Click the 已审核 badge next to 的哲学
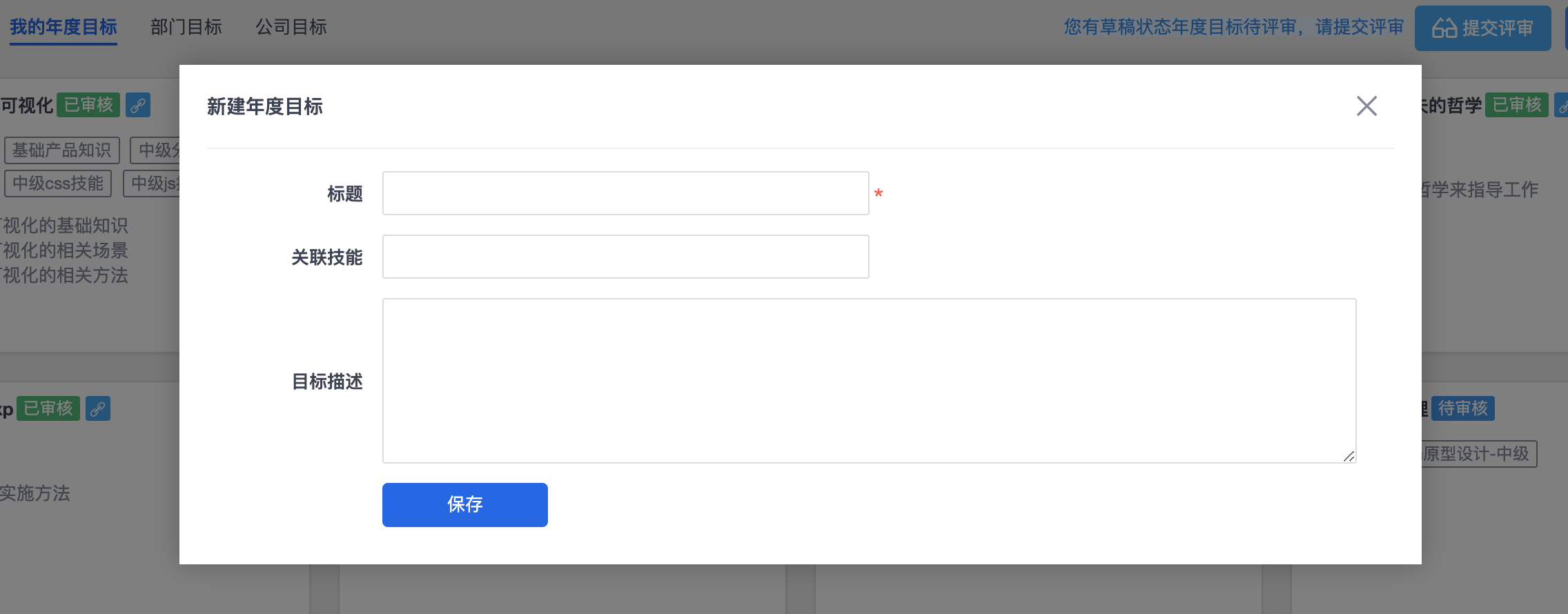1568x614 pixels. pyautogui.click(x=1517, y=105)
